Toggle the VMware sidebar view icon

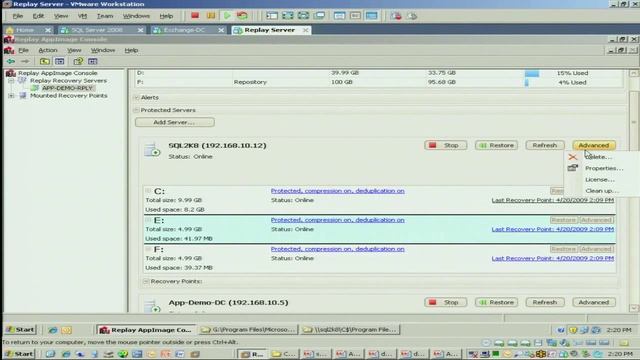pyautogui.click(x=272, y=16)
